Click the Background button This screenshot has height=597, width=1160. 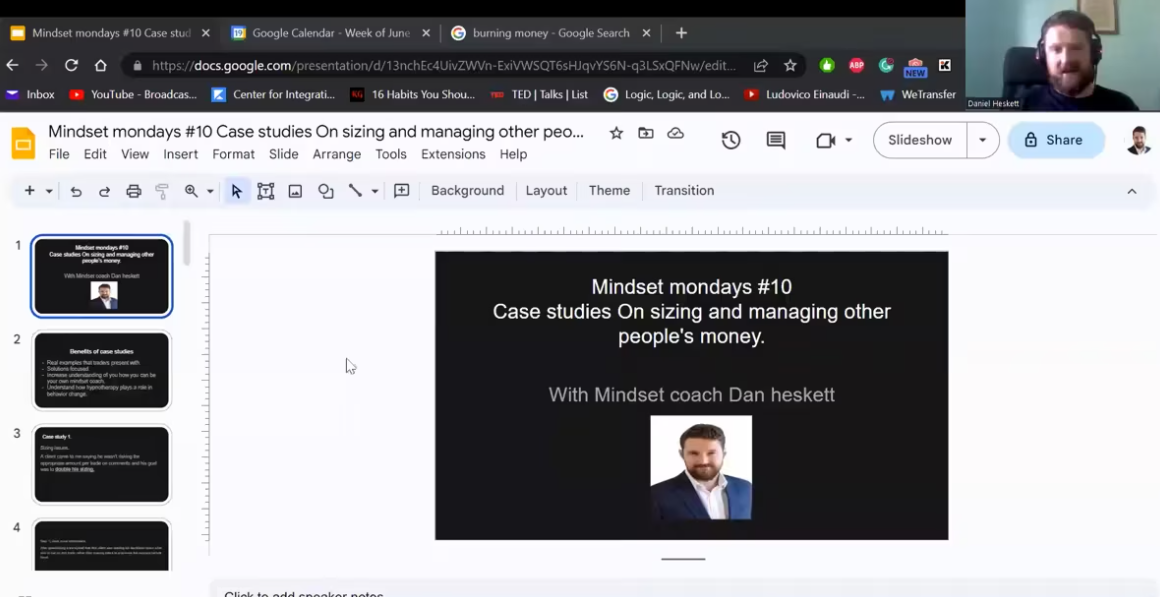tap(468, 191)
